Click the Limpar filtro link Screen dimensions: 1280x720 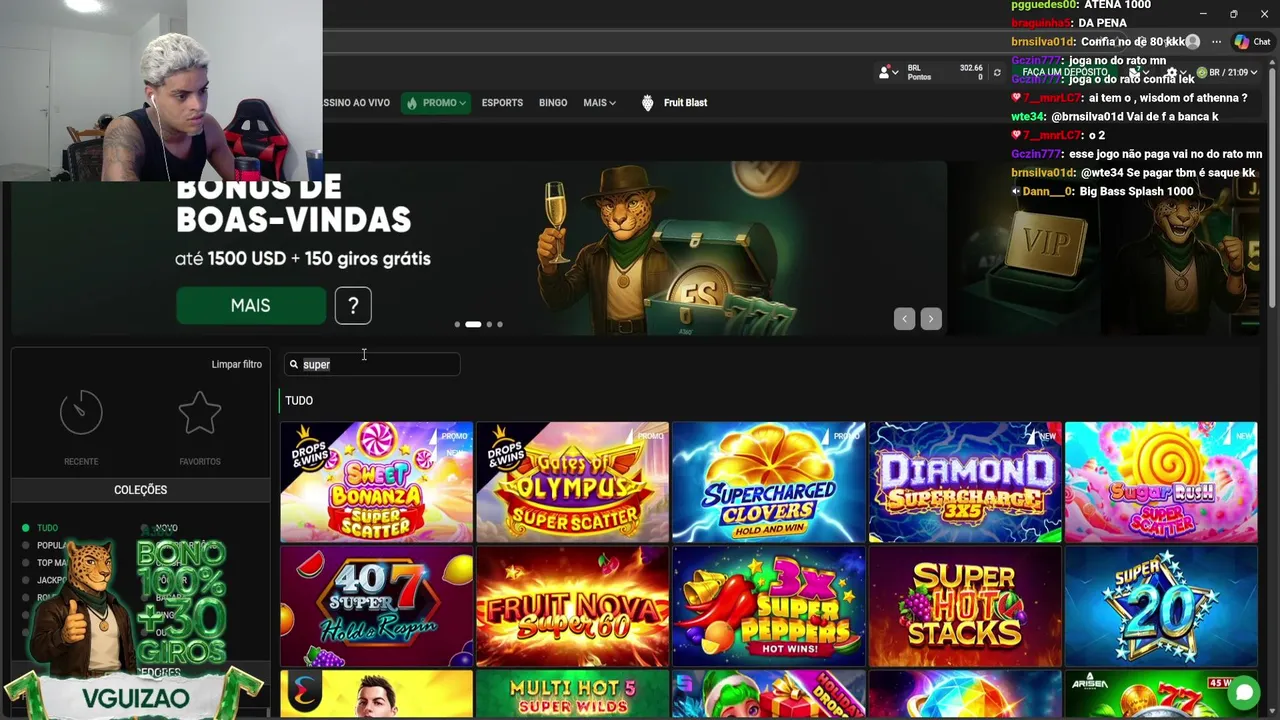pyautogui.click(x=237, y=365)
